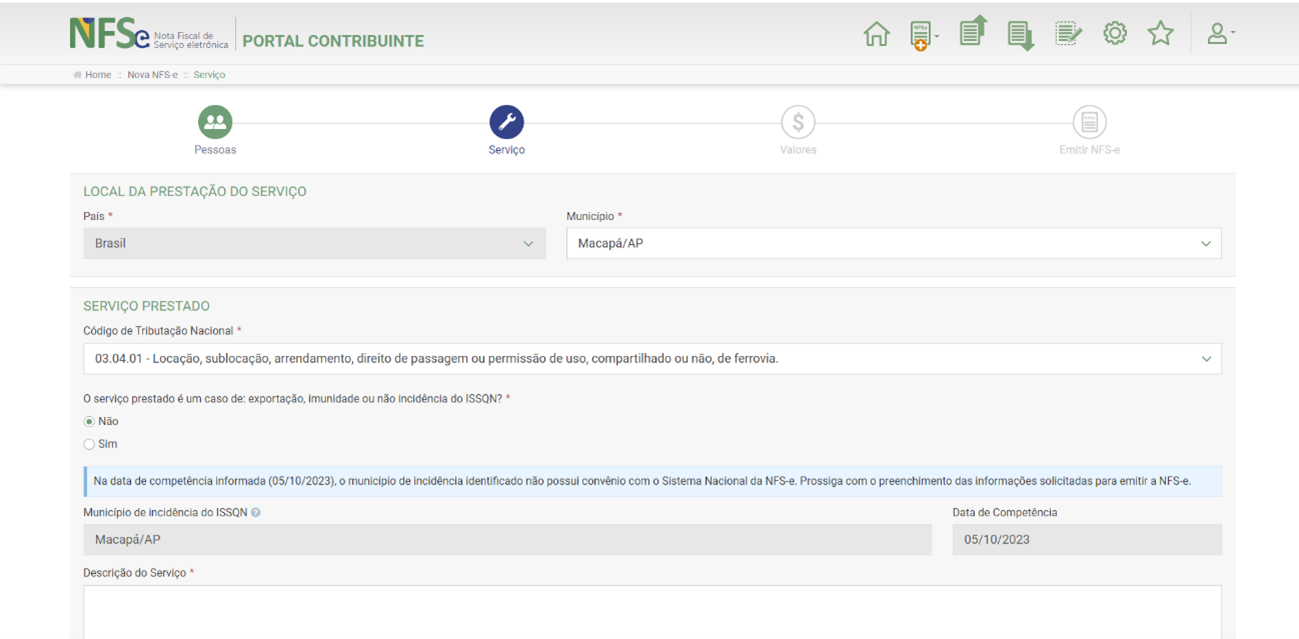Go to the Pessoas step
The height and width of the screenshot is (639, 1299).
point(215,123)
